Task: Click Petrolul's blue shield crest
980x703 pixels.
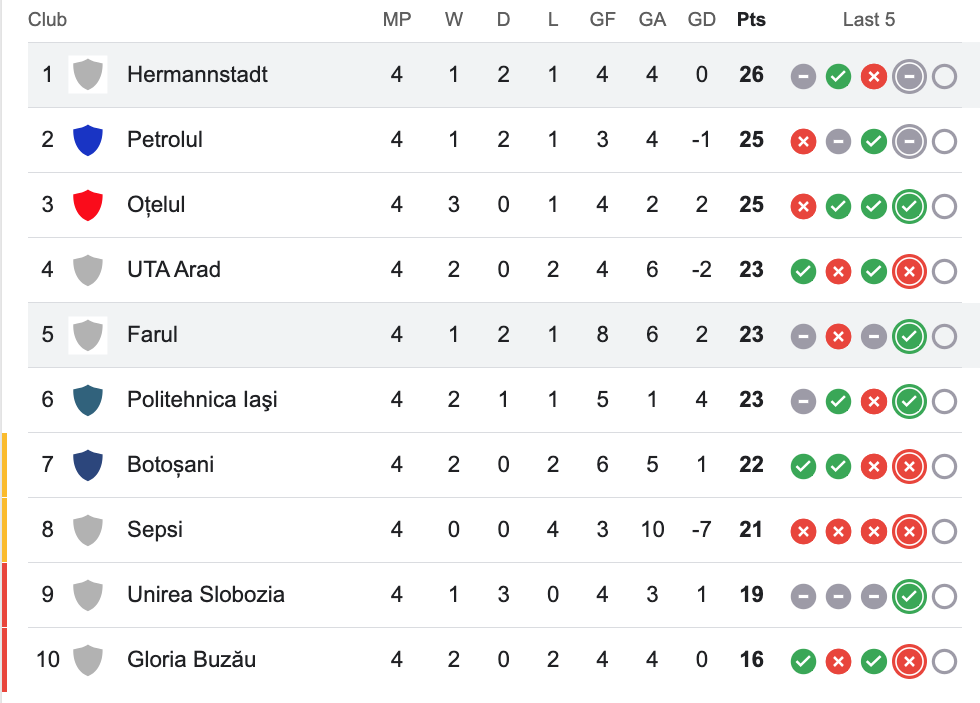Action: 88,139
